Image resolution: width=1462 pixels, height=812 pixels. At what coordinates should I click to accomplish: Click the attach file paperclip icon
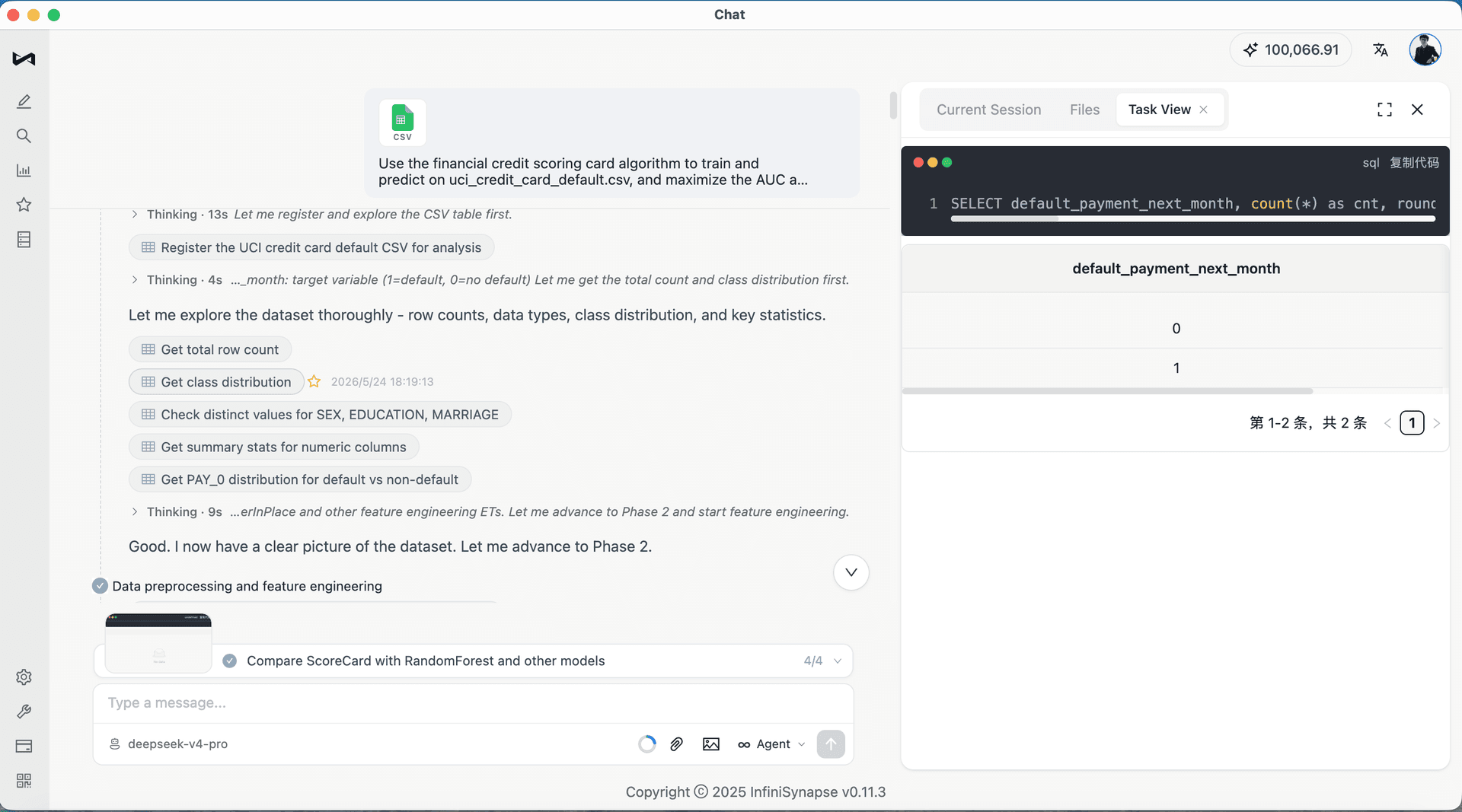(x=676, y=744)
